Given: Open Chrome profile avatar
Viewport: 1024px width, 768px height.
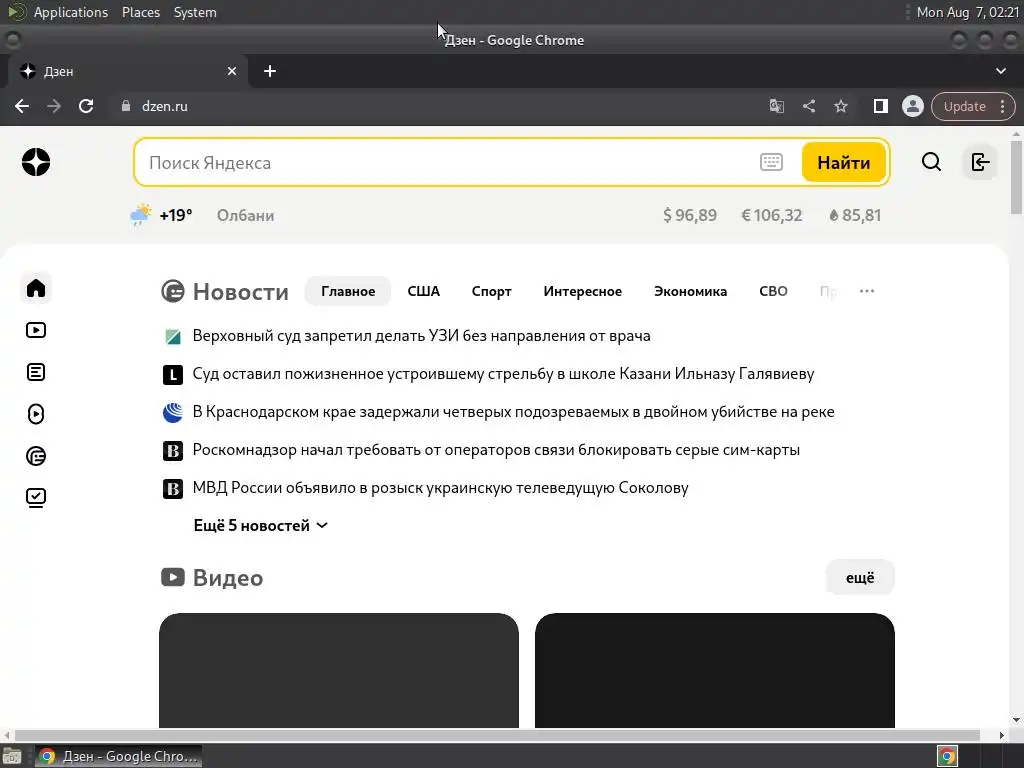Looking at the screenshot, I should [912, 106].
